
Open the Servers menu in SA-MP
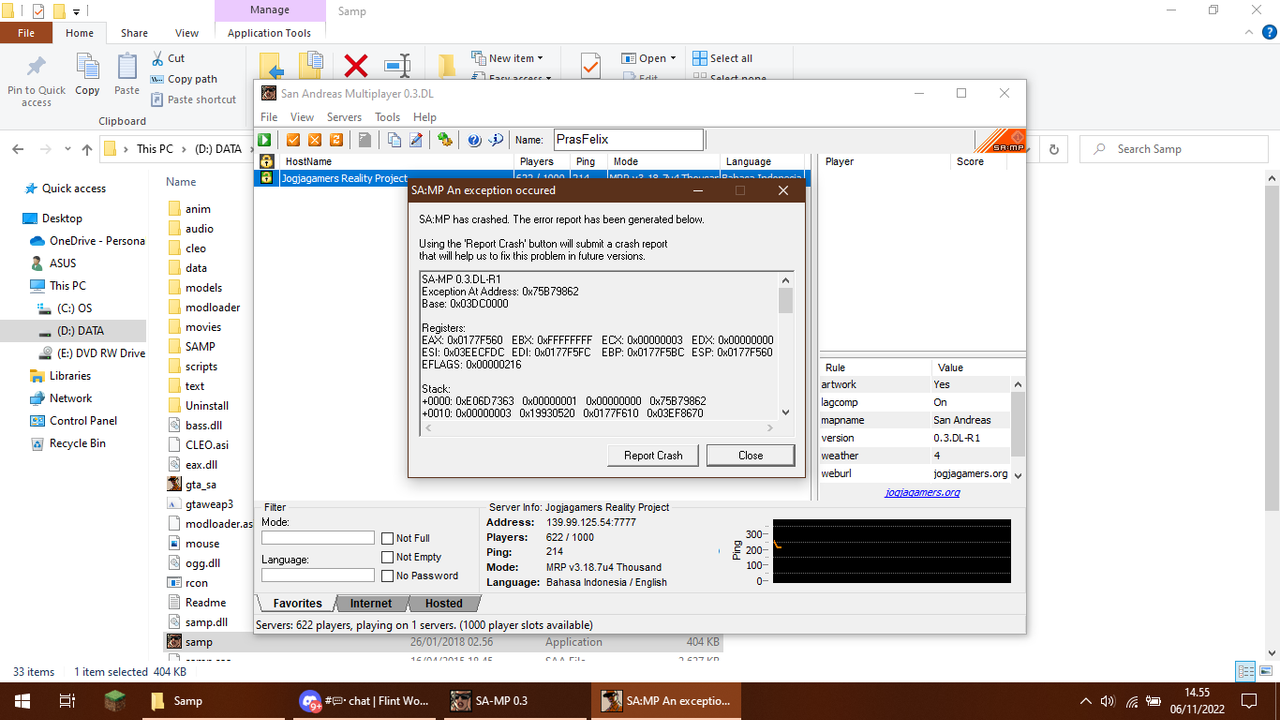(345, 117)
